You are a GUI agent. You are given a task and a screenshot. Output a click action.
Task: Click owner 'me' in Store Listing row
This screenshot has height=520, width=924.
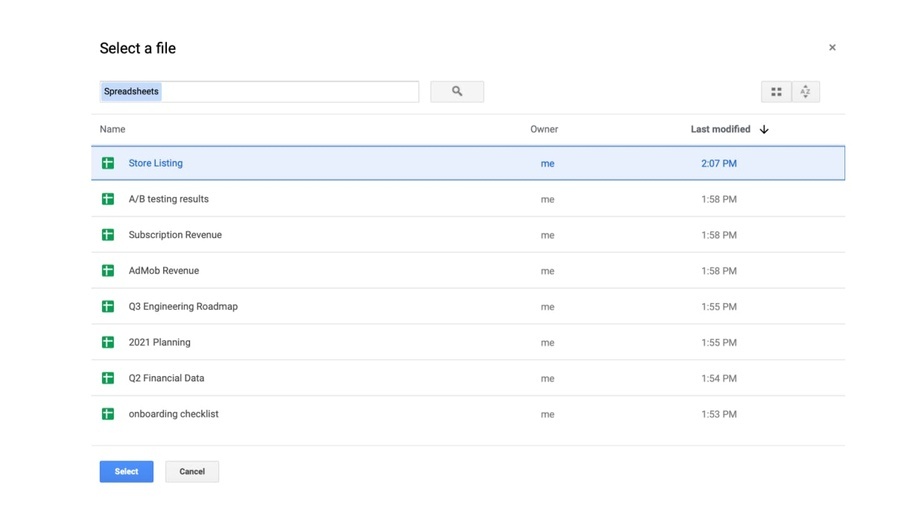(547, 164)
